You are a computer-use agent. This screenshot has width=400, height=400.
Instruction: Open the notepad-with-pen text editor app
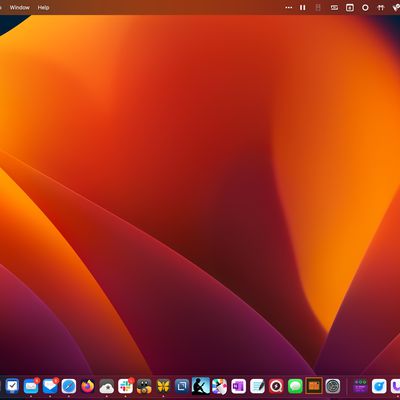coord(257,386)
